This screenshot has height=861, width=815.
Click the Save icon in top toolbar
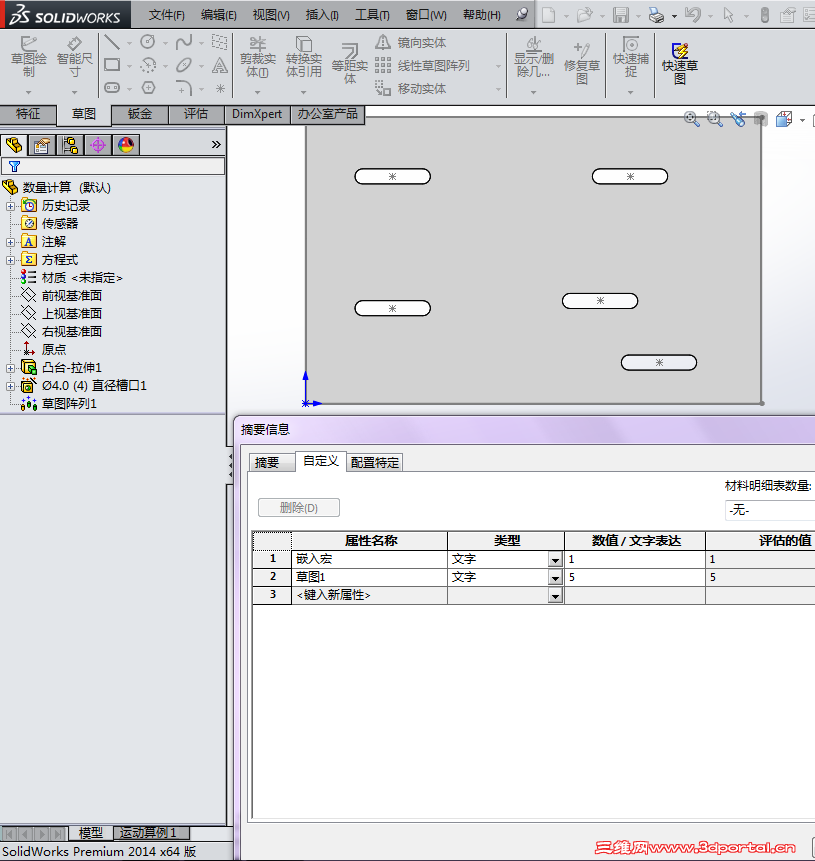pyautogui.click(x=621, y=15)
